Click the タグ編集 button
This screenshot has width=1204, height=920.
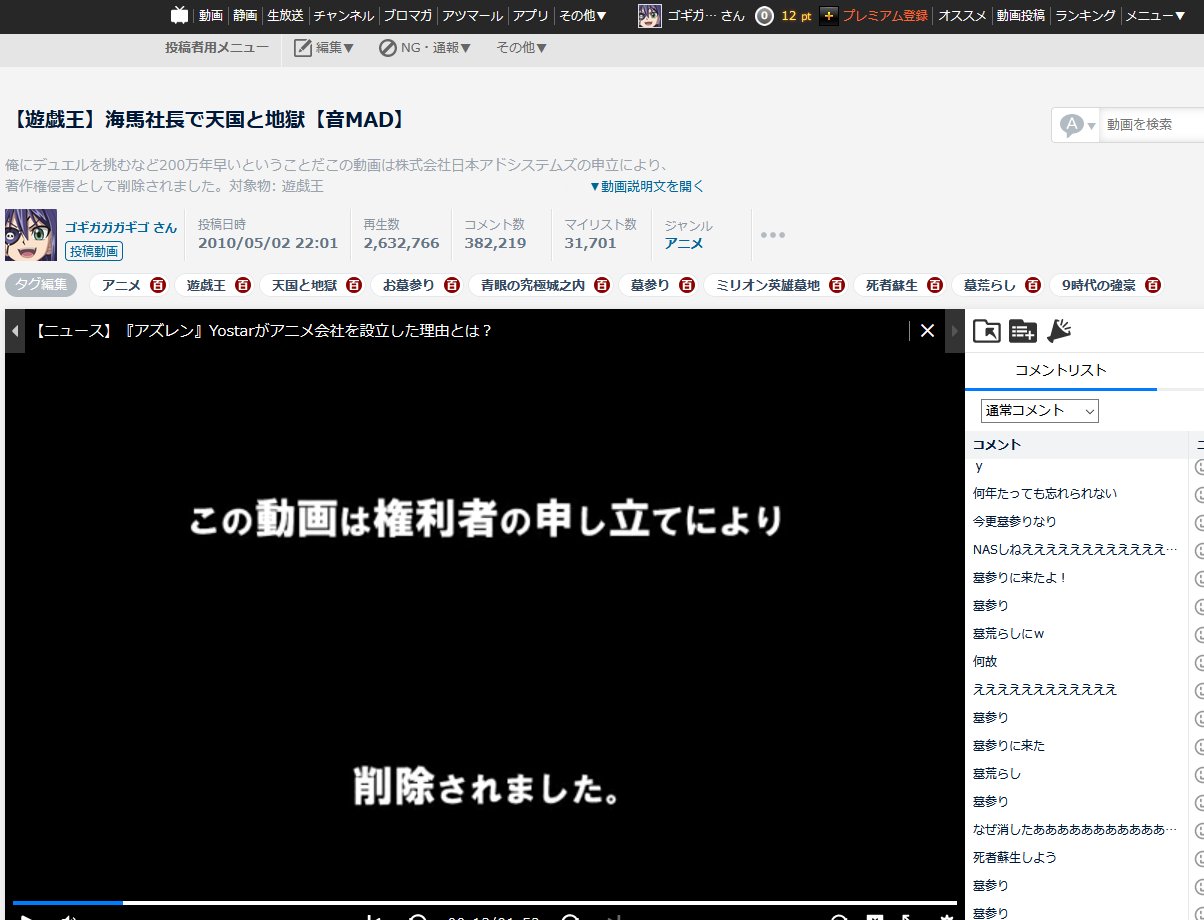point(41,284)
